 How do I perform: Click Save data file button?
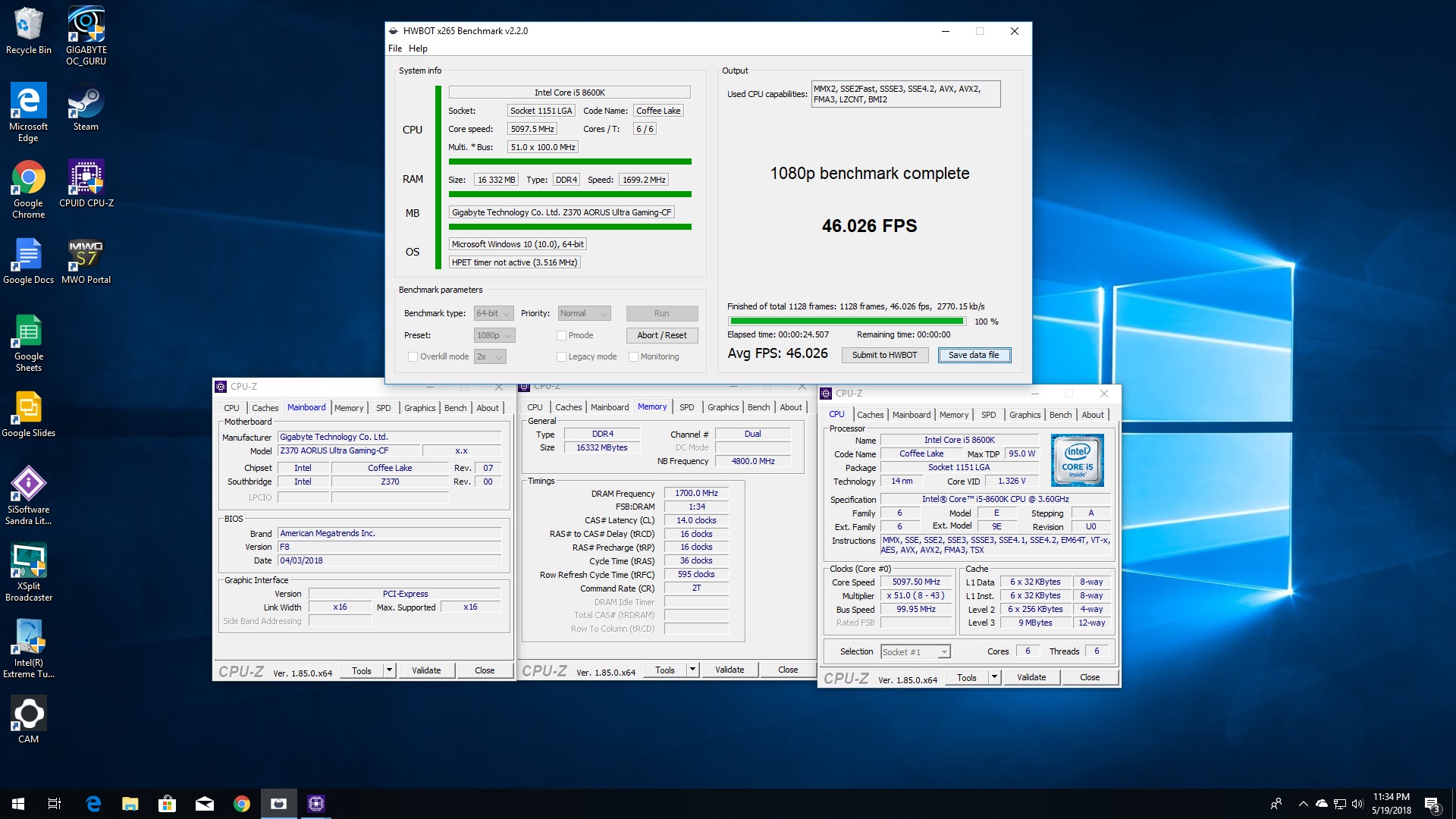[x=974, y=356]
